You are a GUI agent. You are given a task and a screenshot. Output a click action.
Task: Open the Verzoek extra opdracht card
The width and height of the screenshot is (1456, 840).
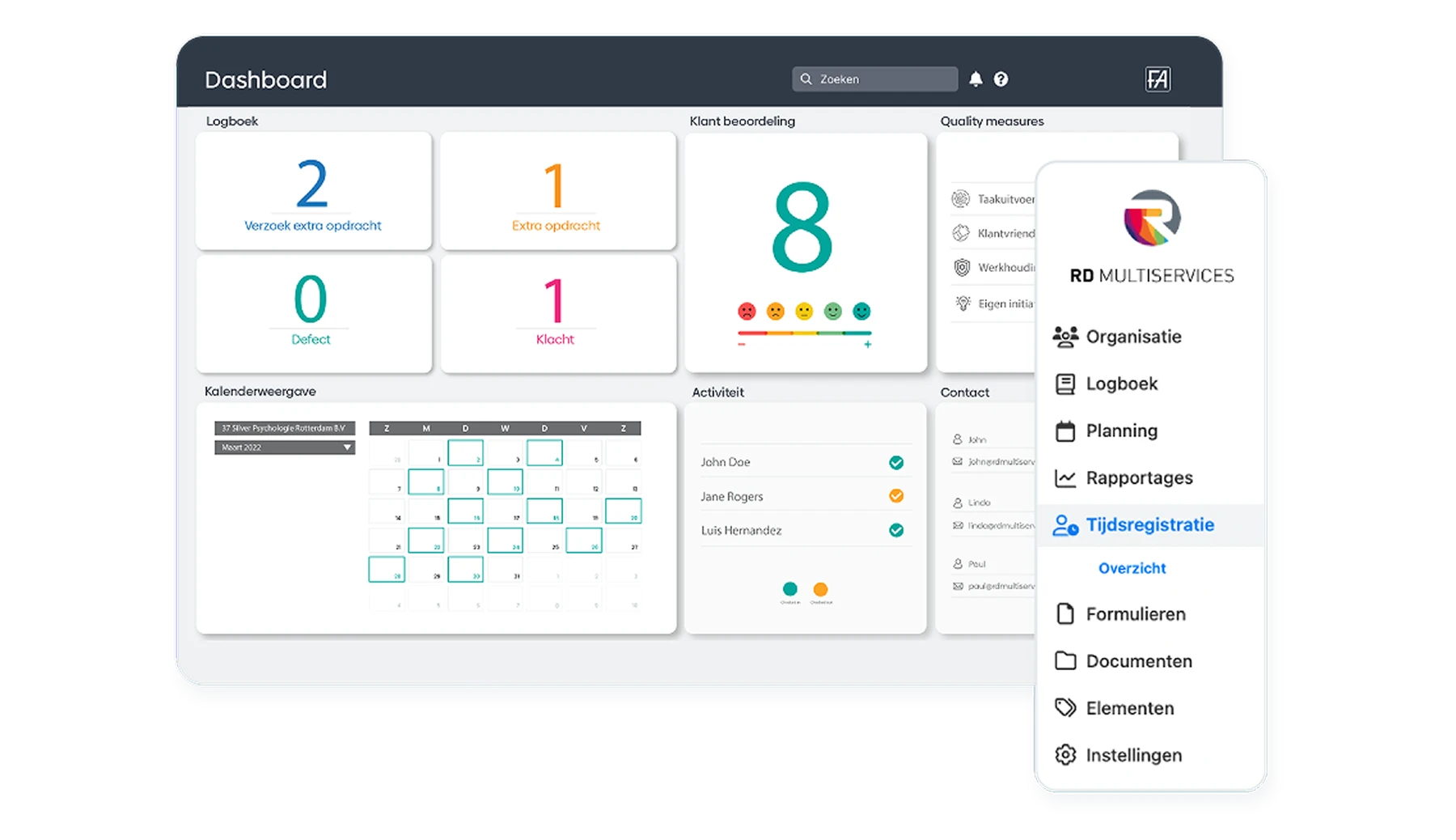pyautogui.click(x=314, y=191)
